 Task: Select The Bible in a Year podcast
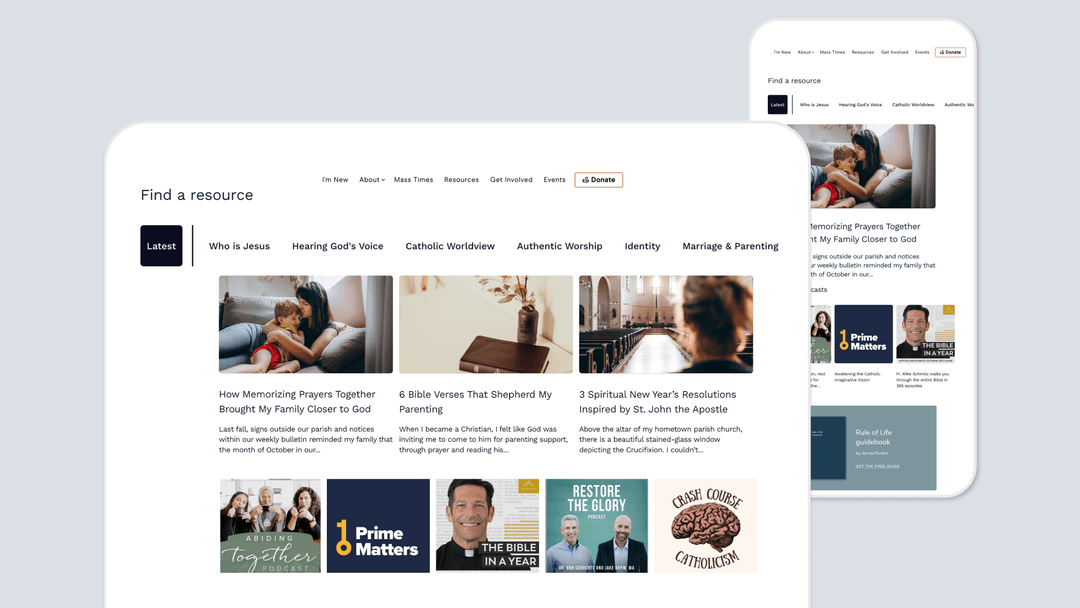click(x=488, y=526)
